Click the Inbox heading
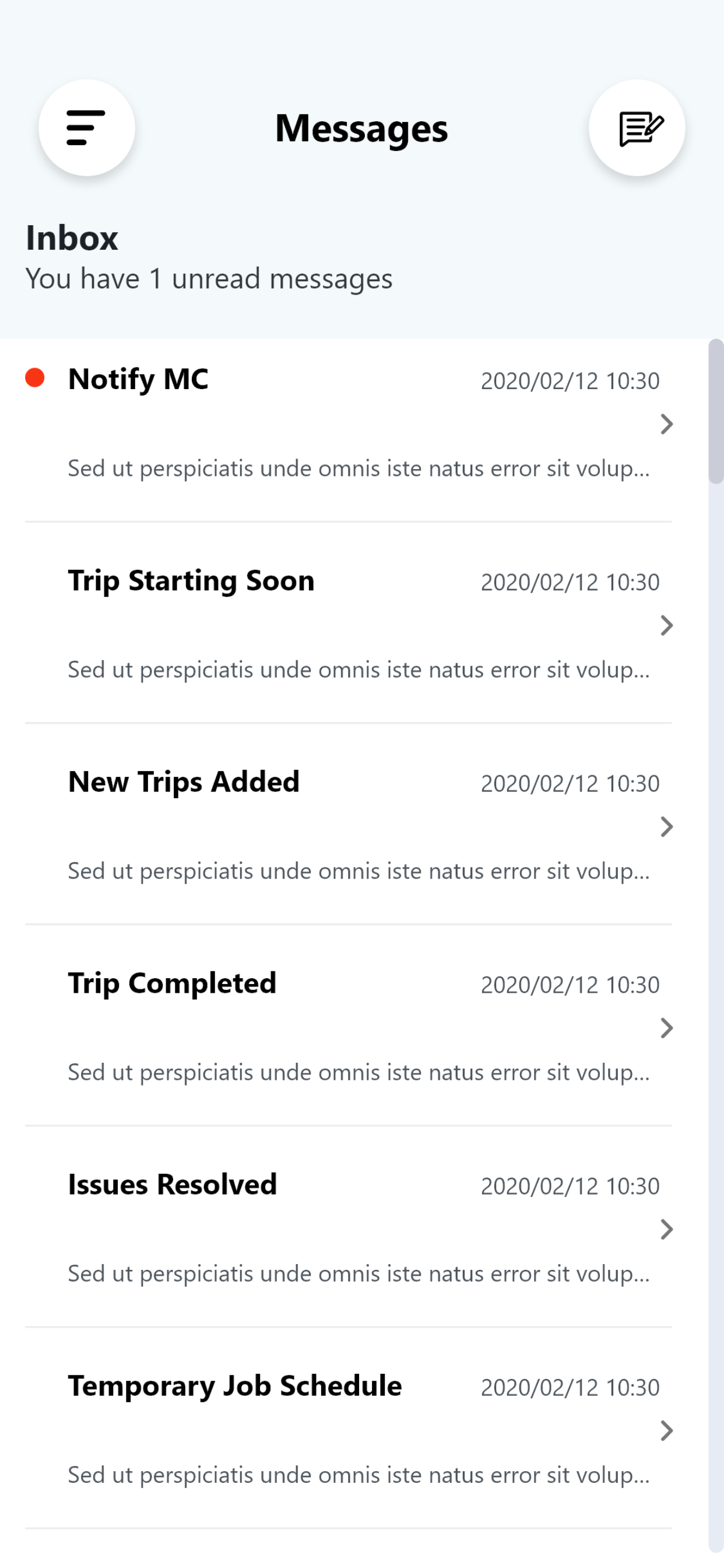724x1568 pixels. [x=72, y=238]
